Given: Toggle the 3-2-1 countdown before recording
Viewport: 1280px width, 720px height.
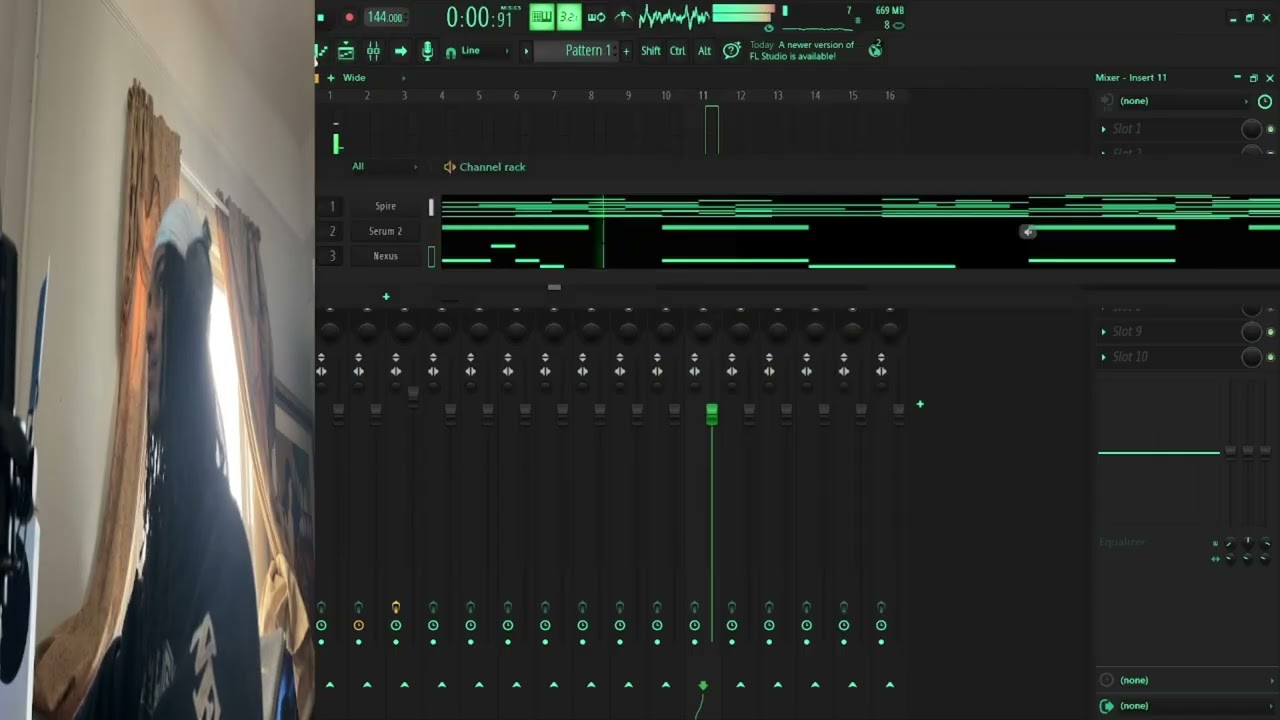Looking at the screenshot, I should pos(569,16).
